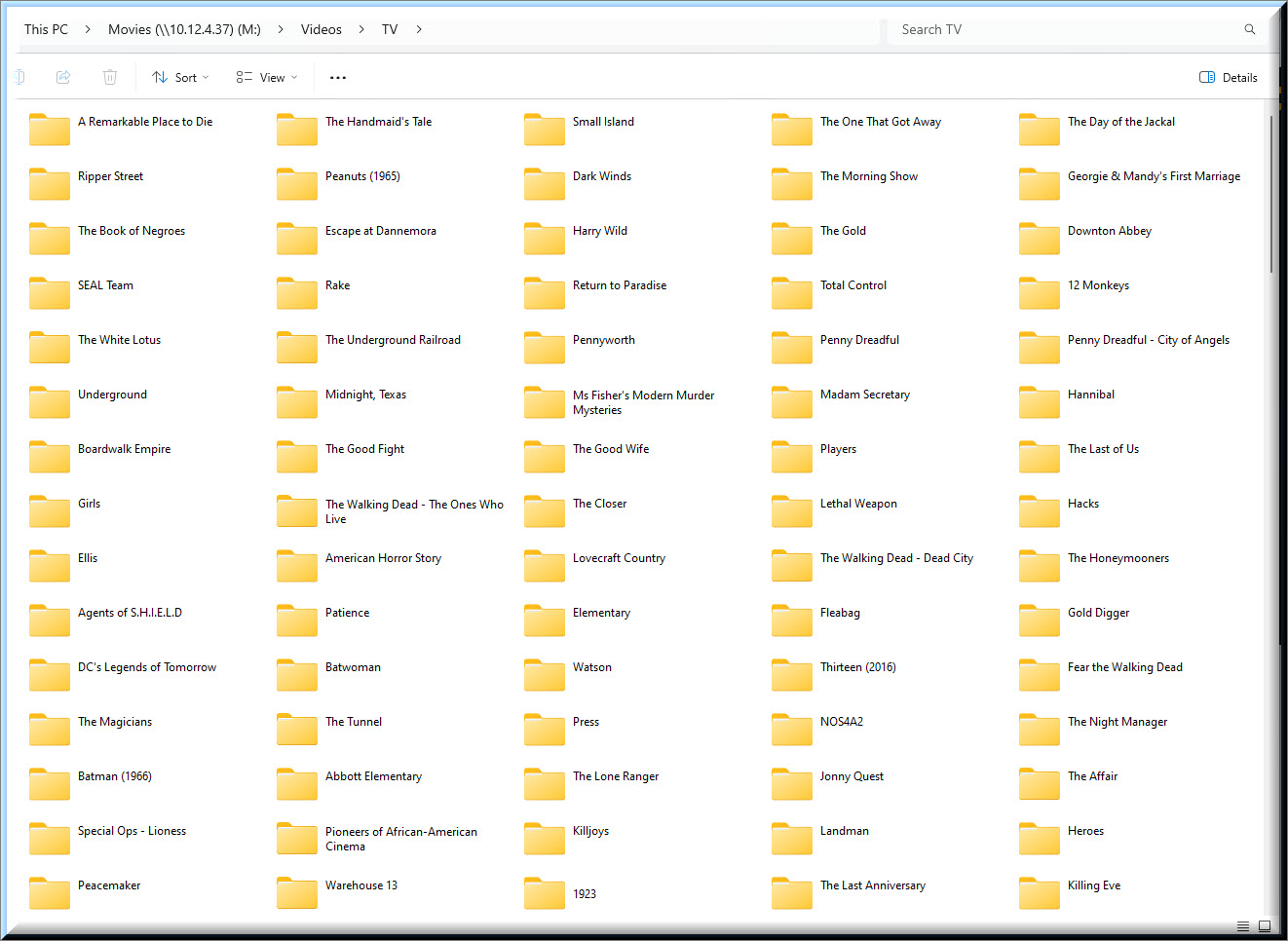The image size is (1288, 941).
Task: Select the Landman folder icon
Action: tap(792, 838)
